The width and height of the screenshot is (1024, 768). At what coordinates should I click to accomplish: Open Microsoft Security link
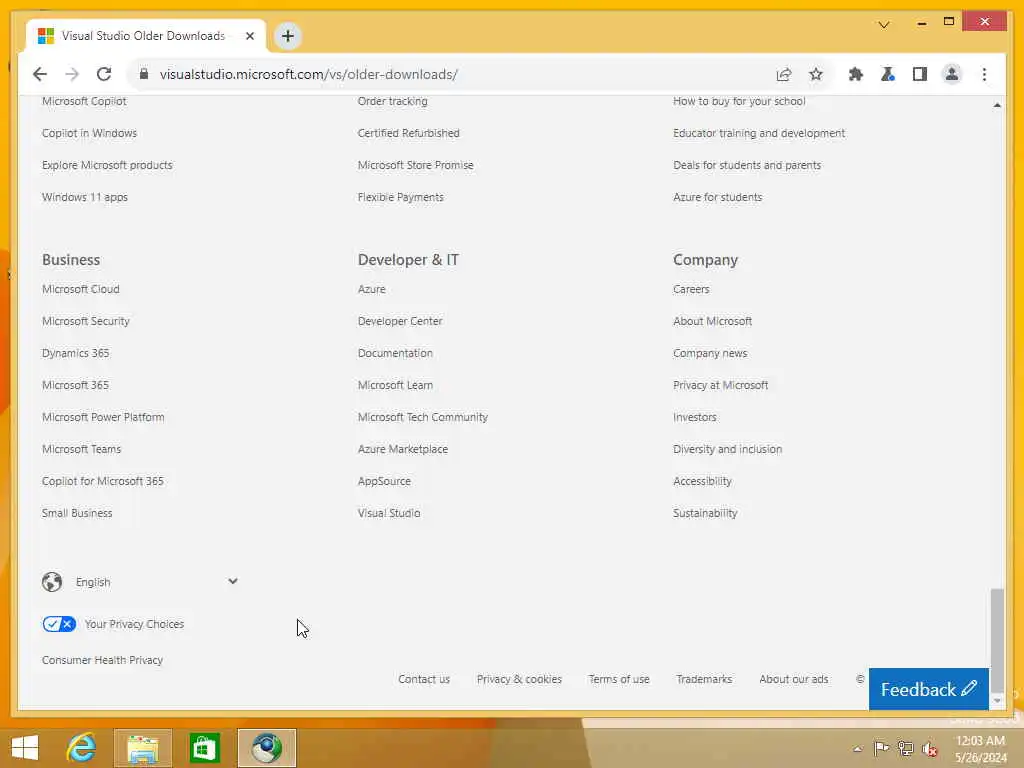[86, 321]
